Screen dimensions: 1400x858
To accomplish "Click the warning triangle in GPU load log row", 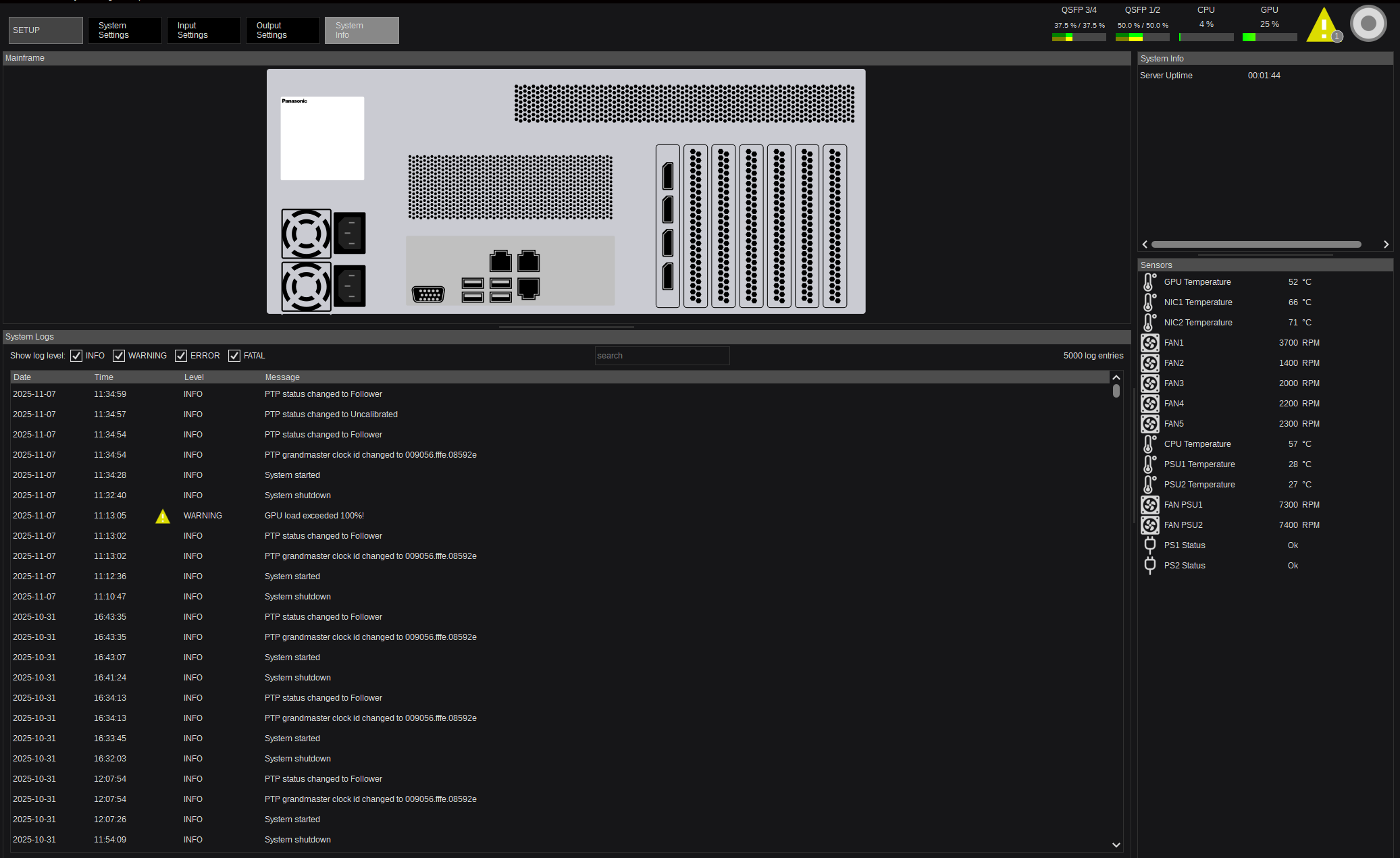I will (x=163, y=516).
